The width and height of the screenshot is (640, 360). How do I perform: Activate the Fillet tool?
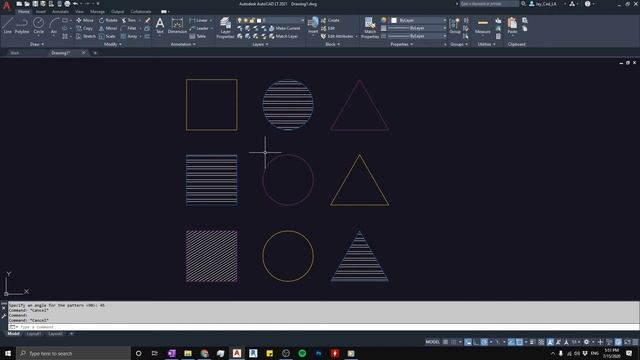[129, 28]
